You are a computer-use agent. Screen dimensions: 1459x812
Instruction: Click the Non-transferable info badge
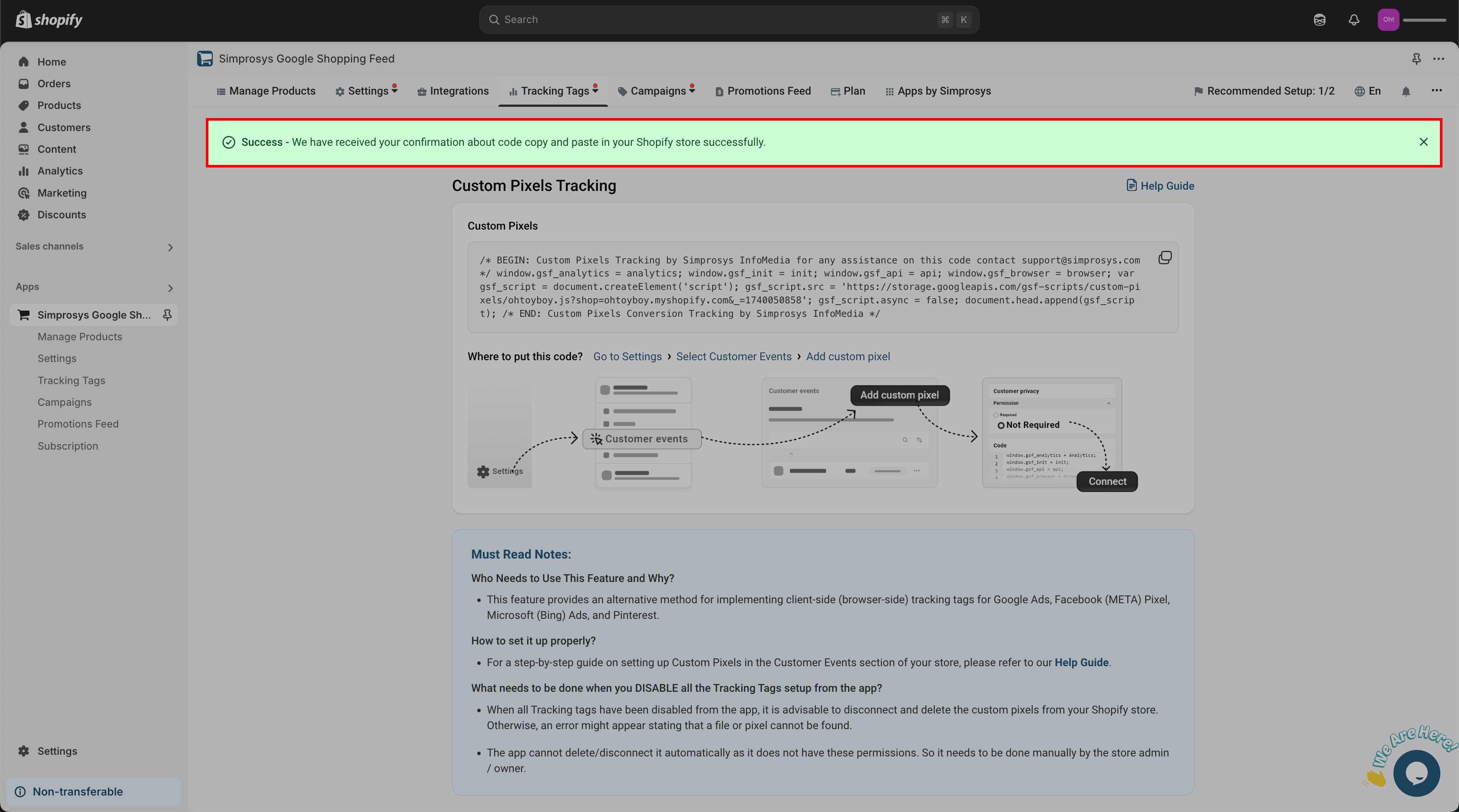click(93, 792)
